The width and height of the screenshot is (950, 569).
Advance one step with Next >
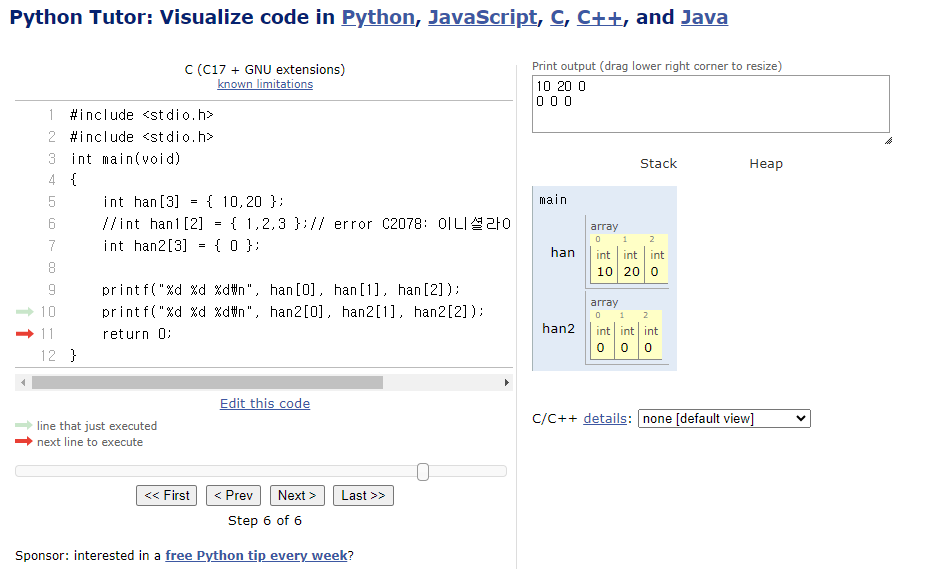point(297,496)
